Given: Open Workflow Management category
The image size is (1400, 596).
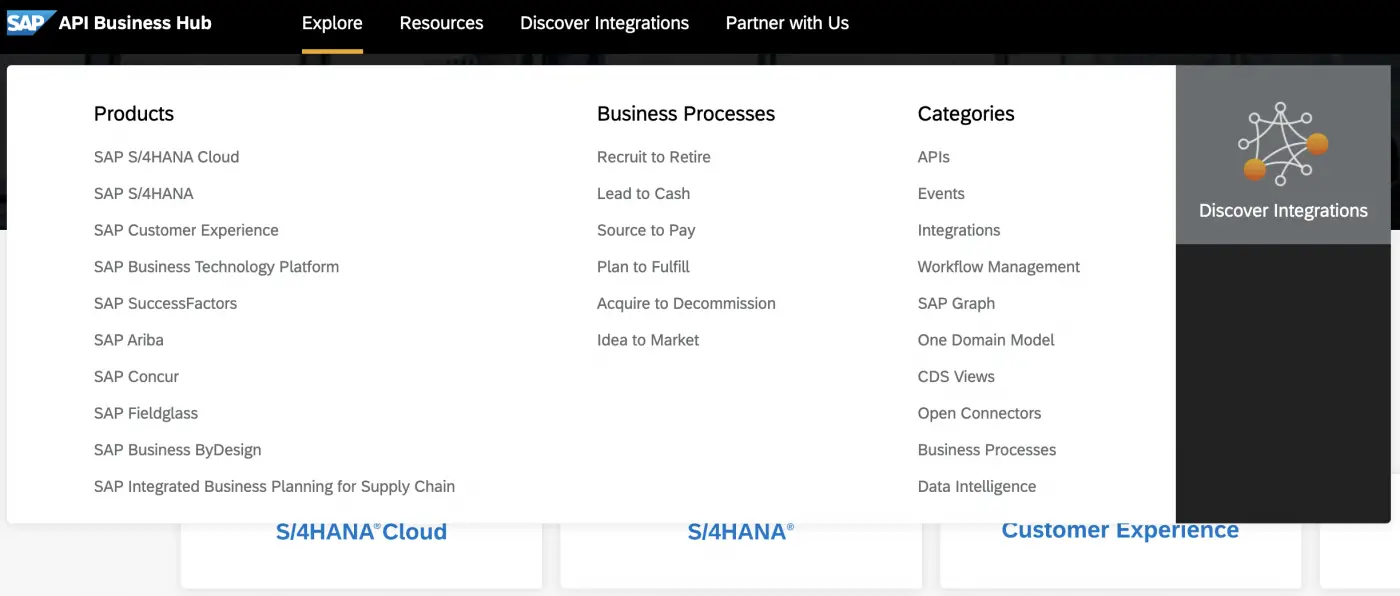Looking at the screenshot, I should 999,267.
